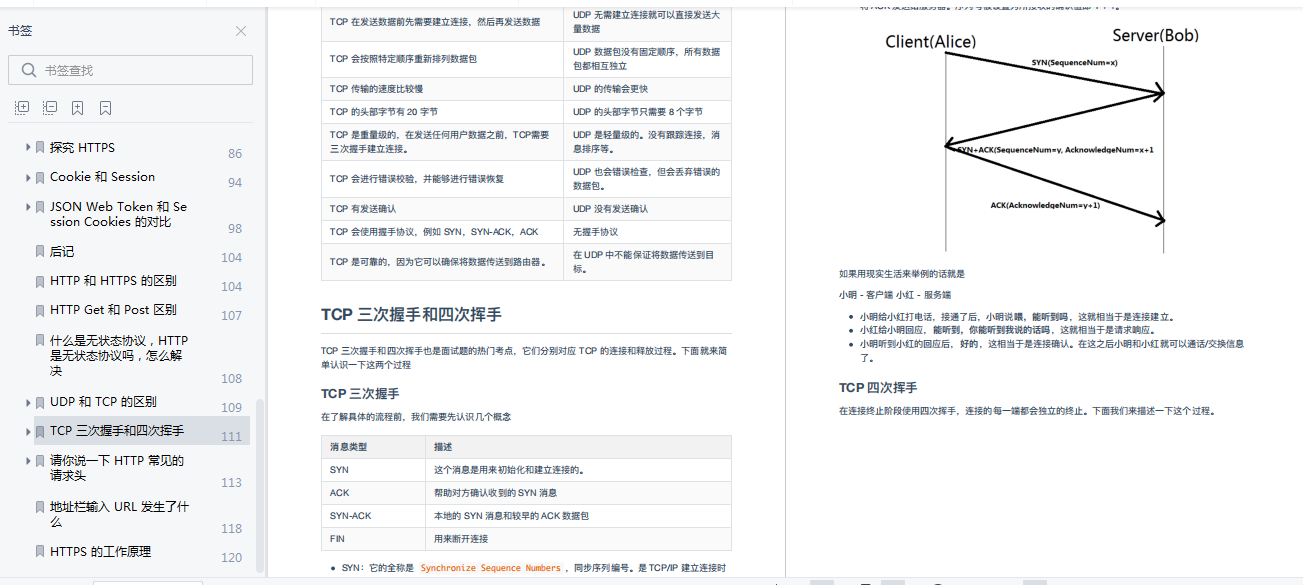Click the TCP 三次握手 subheading

pos(360,393)
